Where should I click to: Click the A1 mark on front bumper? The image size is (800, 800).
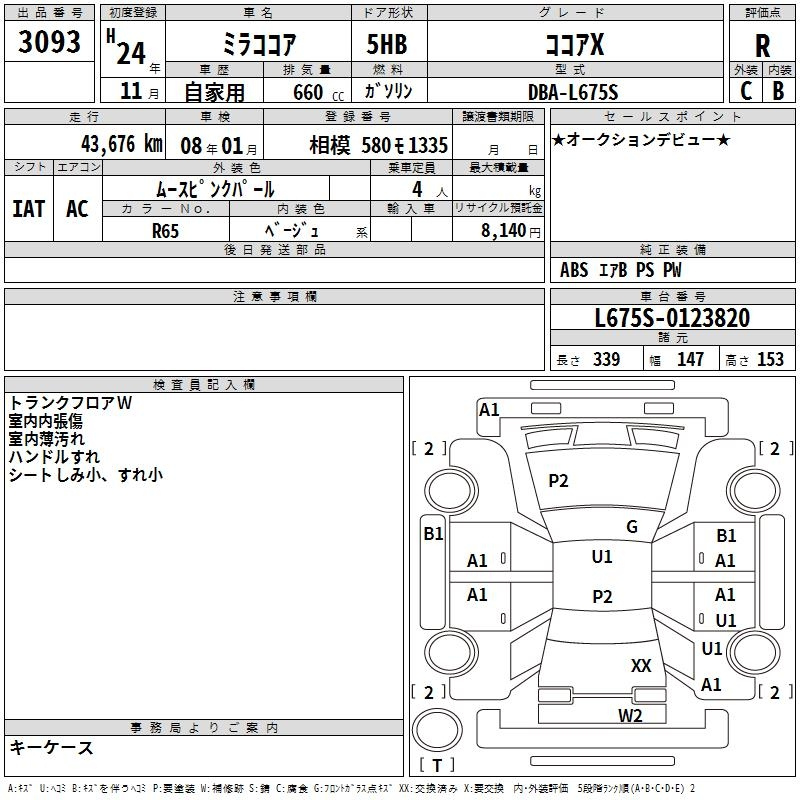[x=489, y=410]
